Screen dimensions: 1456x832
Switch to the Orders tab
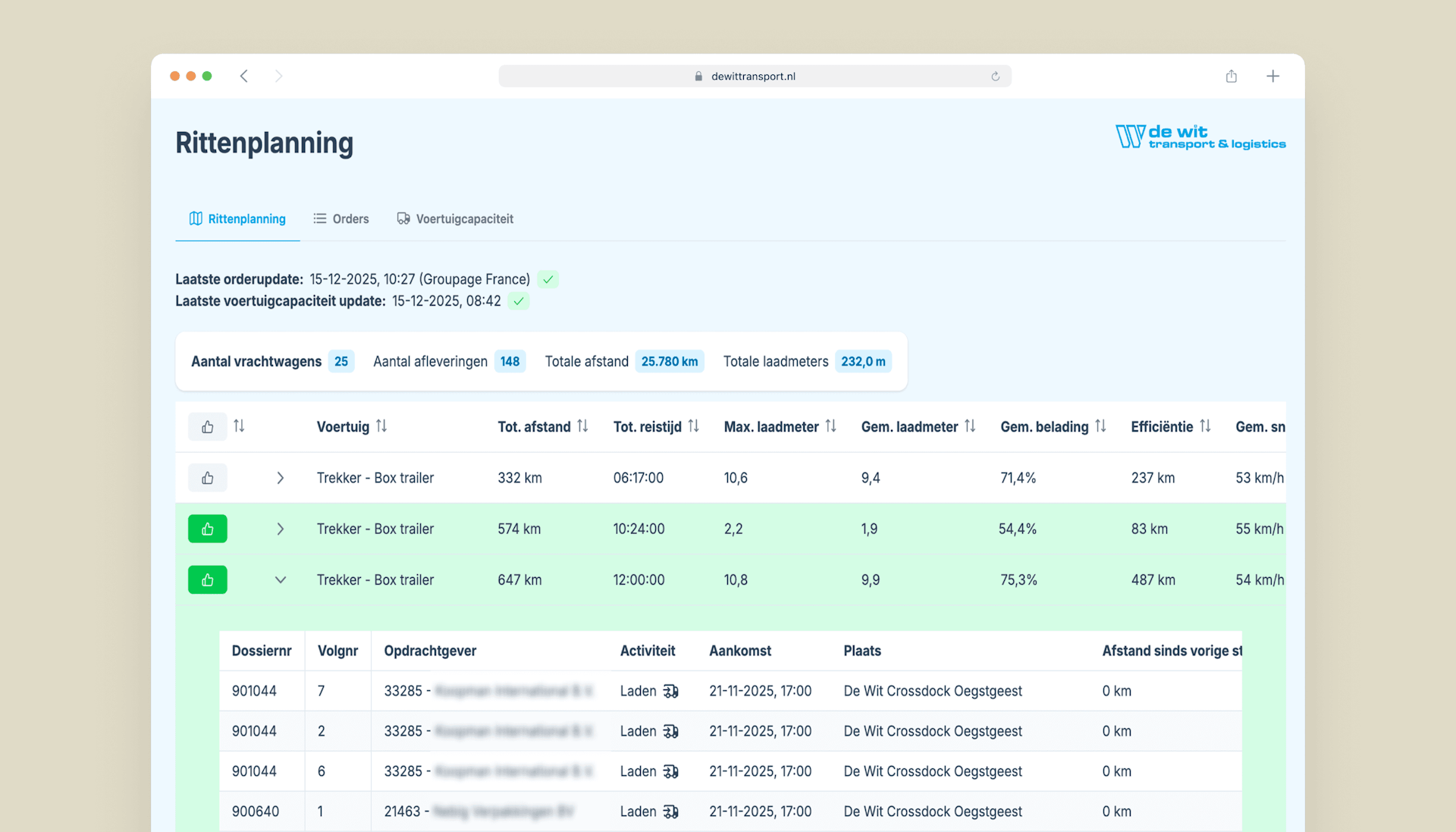coord(341,219)
